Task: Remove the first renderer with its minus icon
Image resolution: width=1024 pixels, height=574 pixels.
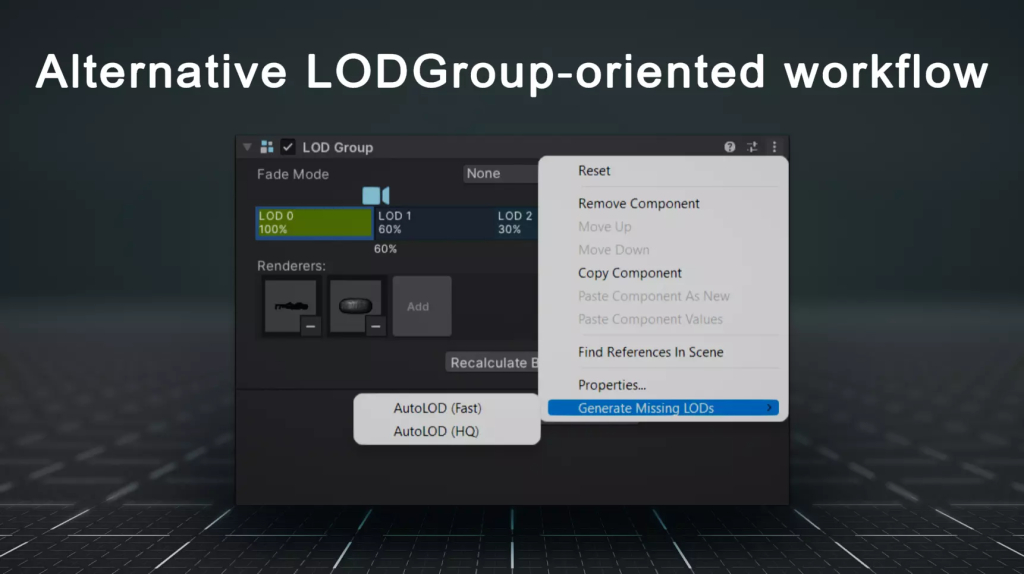Action: pyautogui.click(x=311, y=326)
